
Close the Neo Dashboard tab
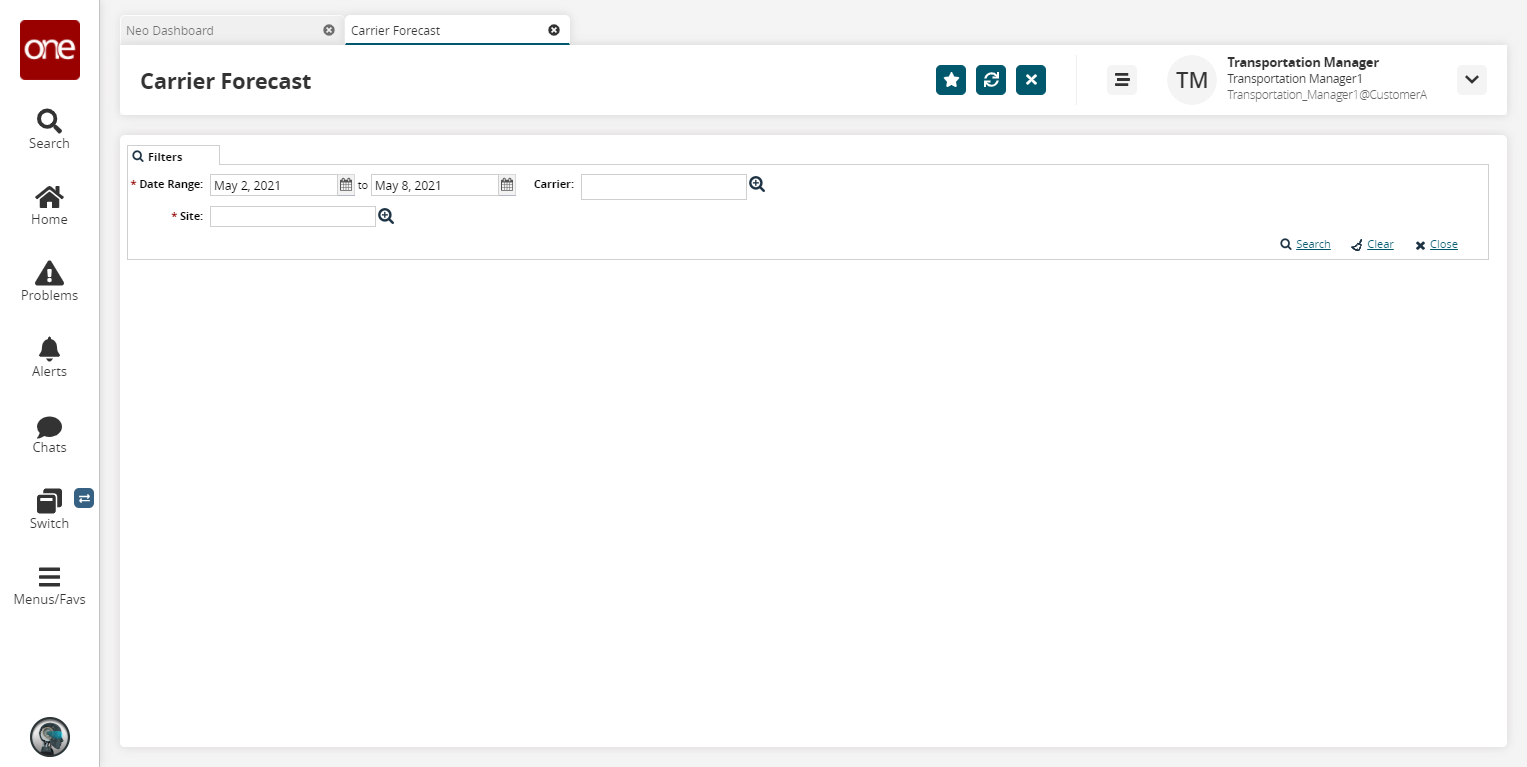pos(329,30)
